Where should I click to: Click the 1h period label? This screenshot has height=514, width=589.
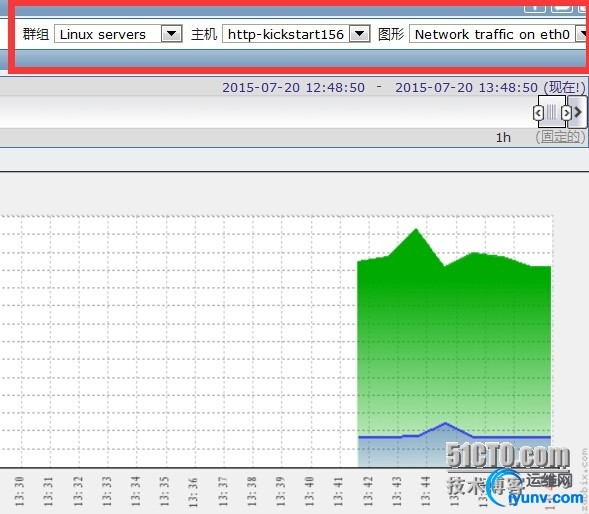point(503,138)
